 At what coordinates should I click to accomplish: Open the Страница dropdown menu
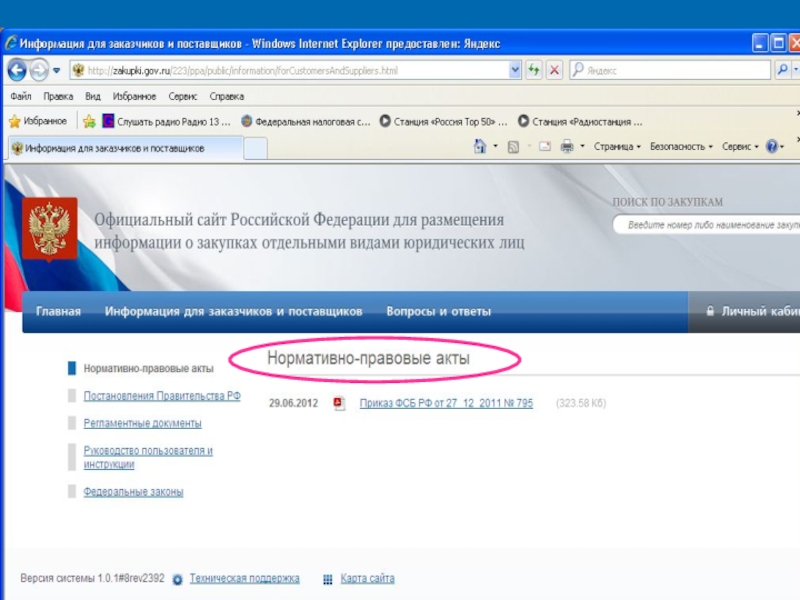click(x=617, y=147)
